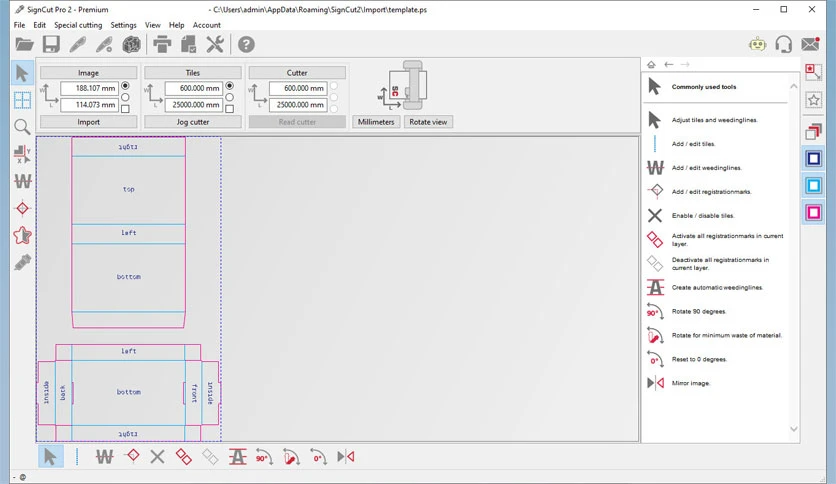Open the File menu

click(x=20, y=25)
